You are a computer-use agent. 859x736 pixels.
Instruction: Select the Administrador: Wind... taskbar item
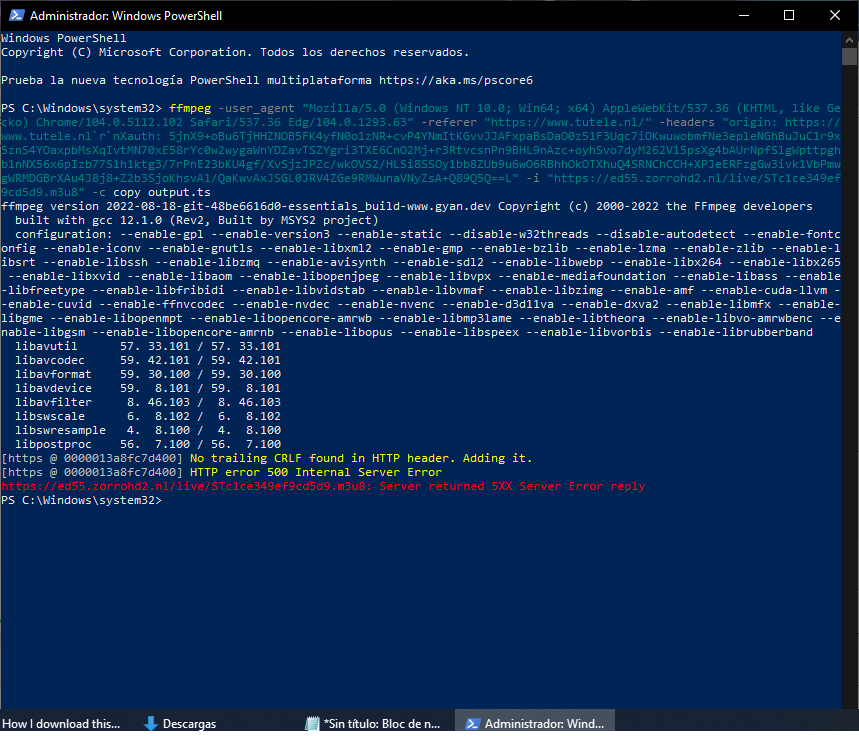click(535, 723)
